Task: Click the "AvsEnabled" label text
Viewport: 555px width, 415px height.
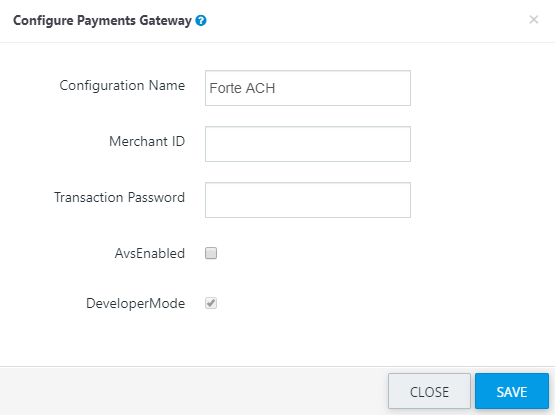Action: [150, 254]
